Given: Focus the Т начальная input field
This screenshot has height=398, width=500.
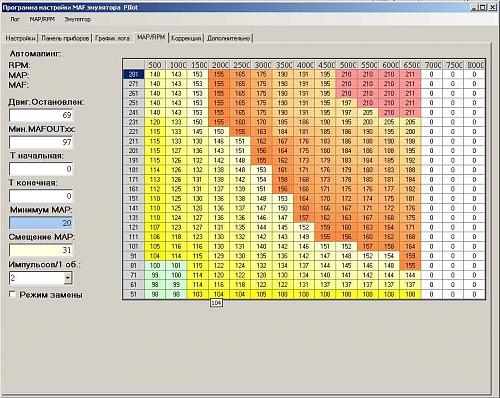Looking at the screenshot, I should coord(41,169).
